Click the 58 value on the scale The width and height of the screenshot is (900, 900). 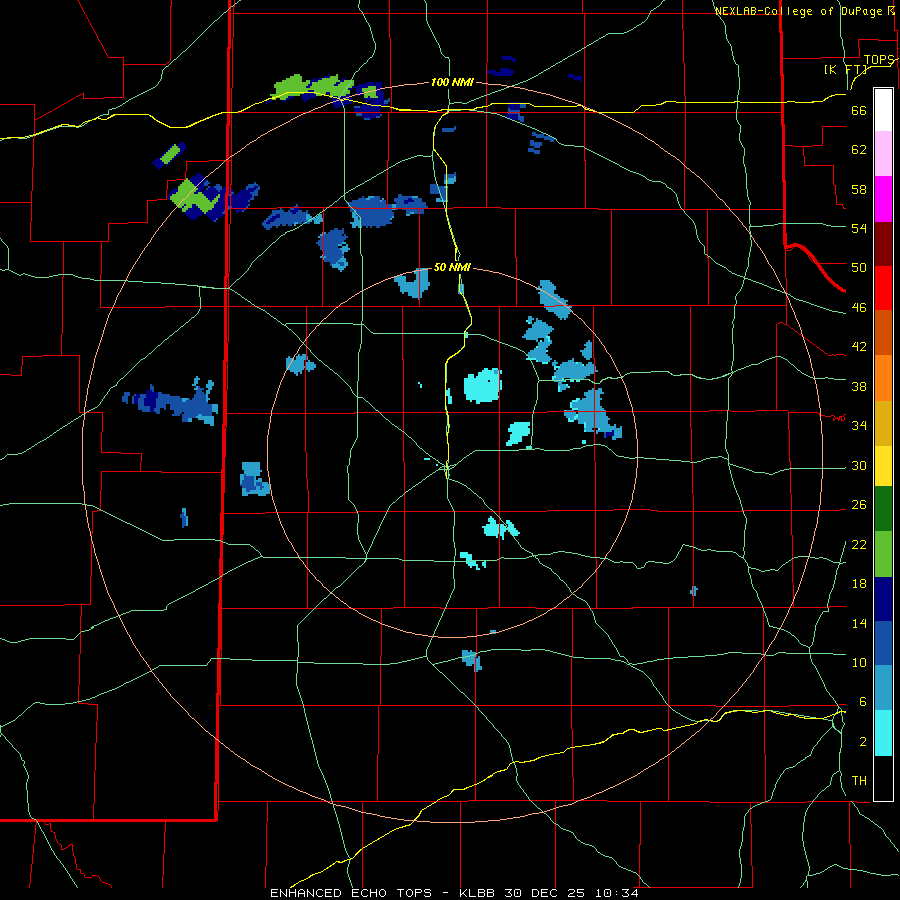tap(859, 189)
